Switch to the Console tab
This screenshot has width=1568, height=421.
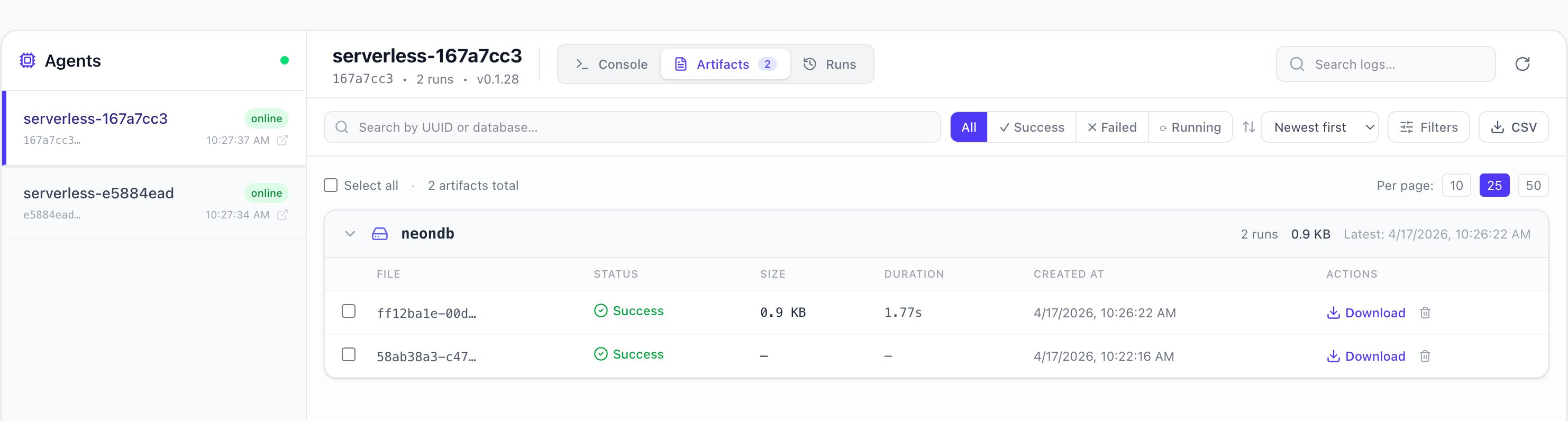click(612, 64)
